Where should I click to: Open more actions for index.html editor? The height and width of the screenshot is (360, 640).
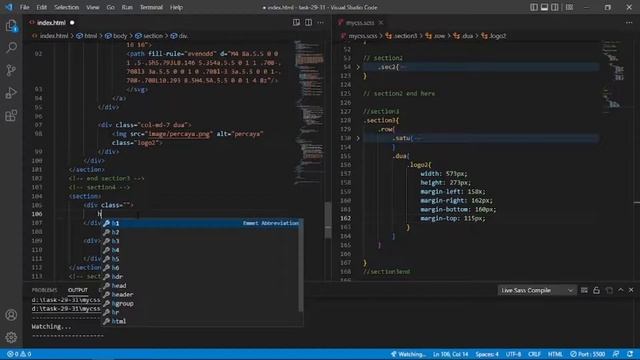click(x=320, y=22)
